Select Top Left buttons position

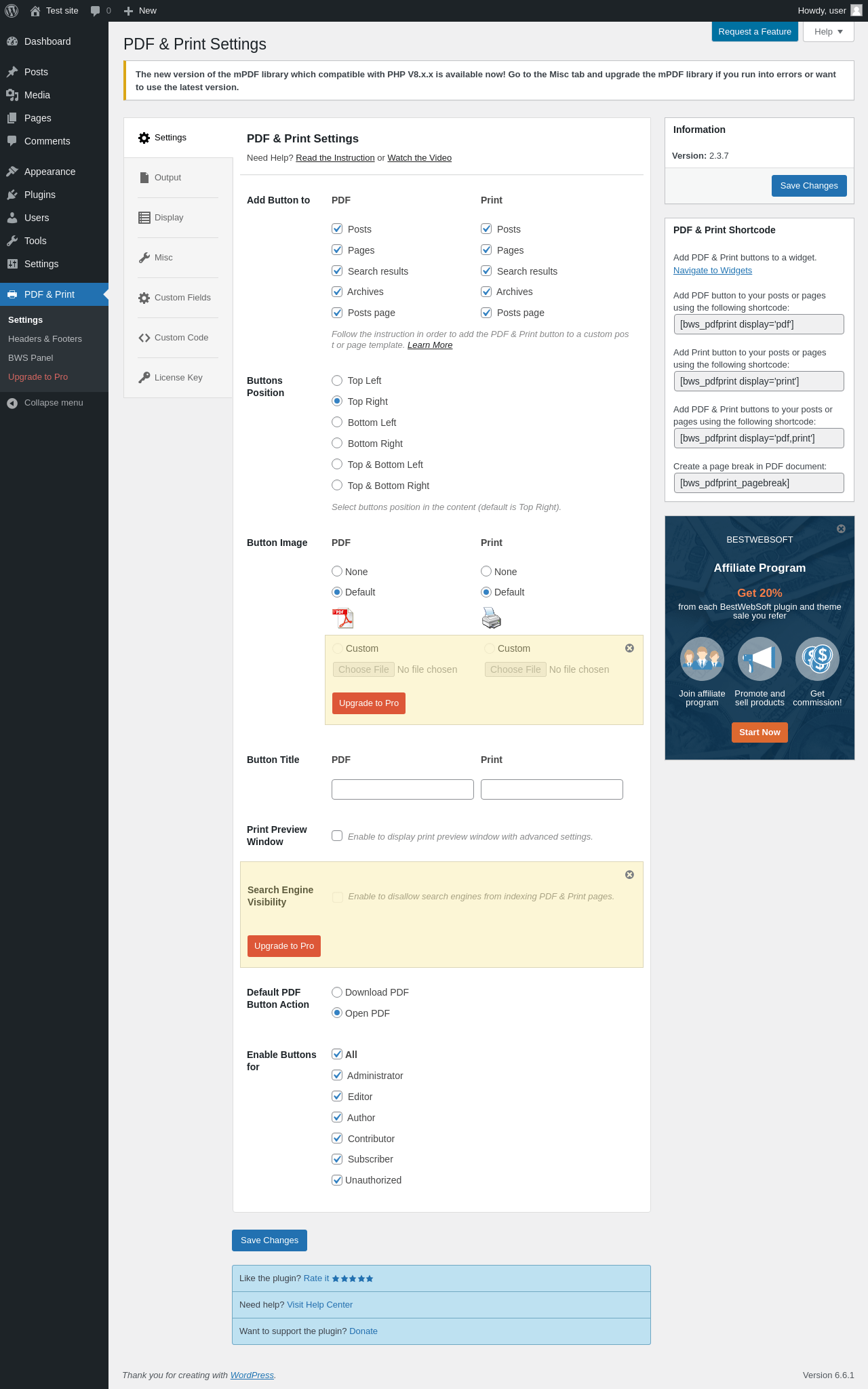click(337, 380)
